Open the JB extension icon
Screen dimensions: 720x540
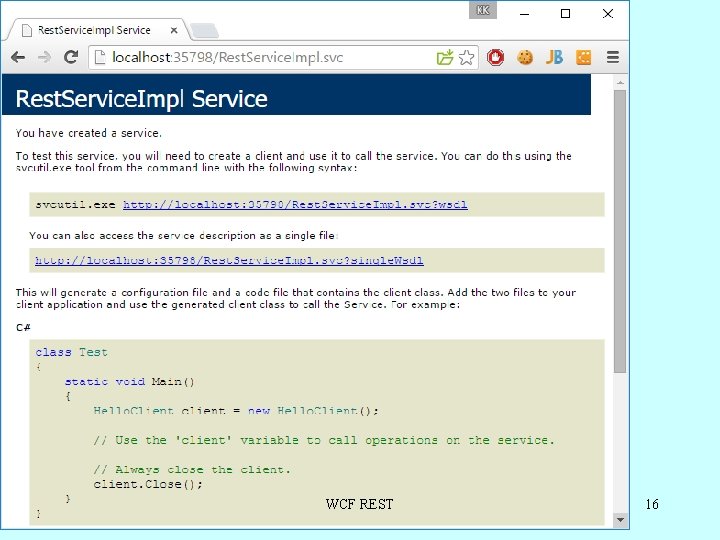(x=554, y=57)
